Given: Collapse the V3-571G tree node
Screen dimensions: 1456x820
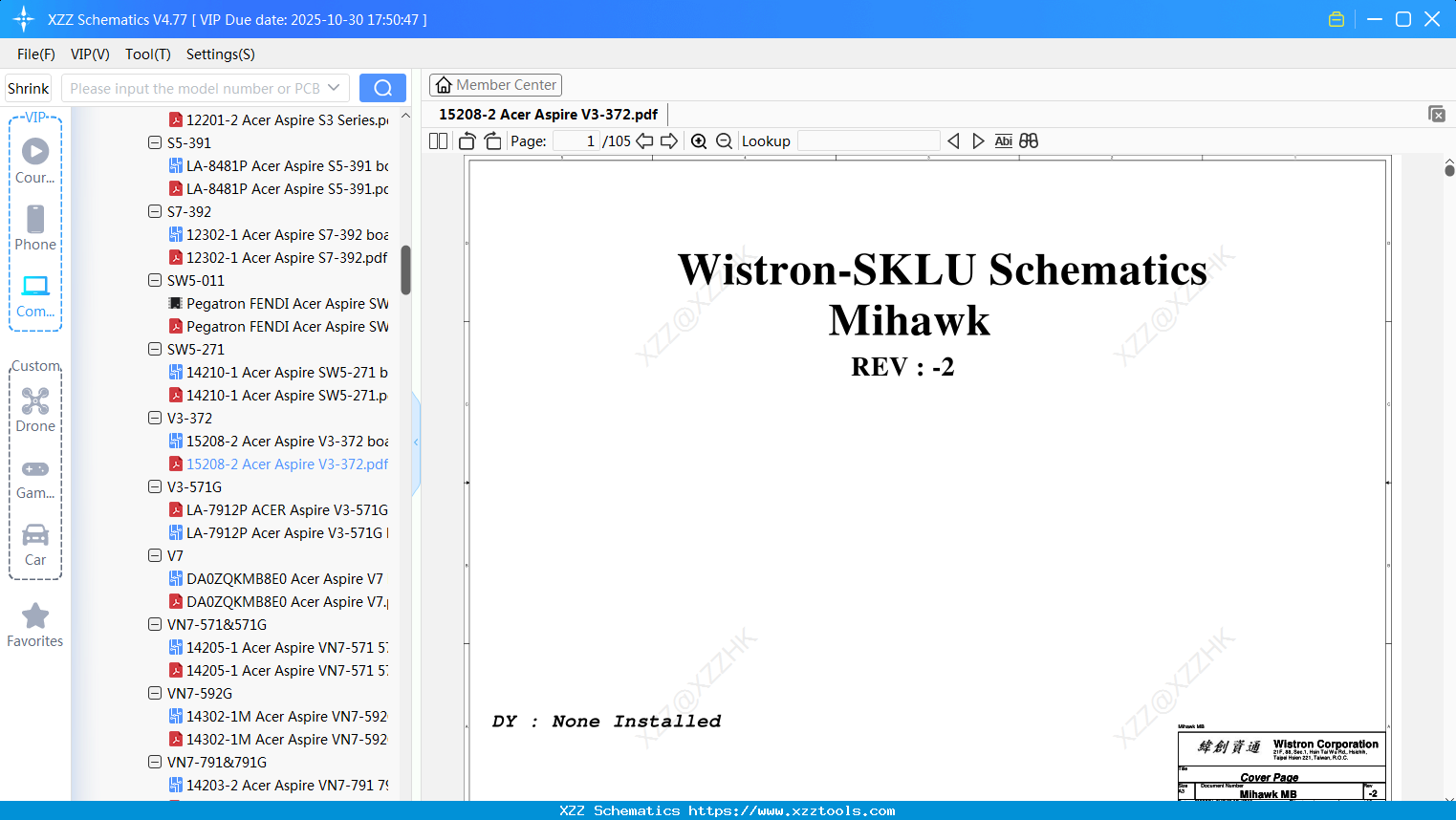Looking at the screenshot, I should [155, 486].
